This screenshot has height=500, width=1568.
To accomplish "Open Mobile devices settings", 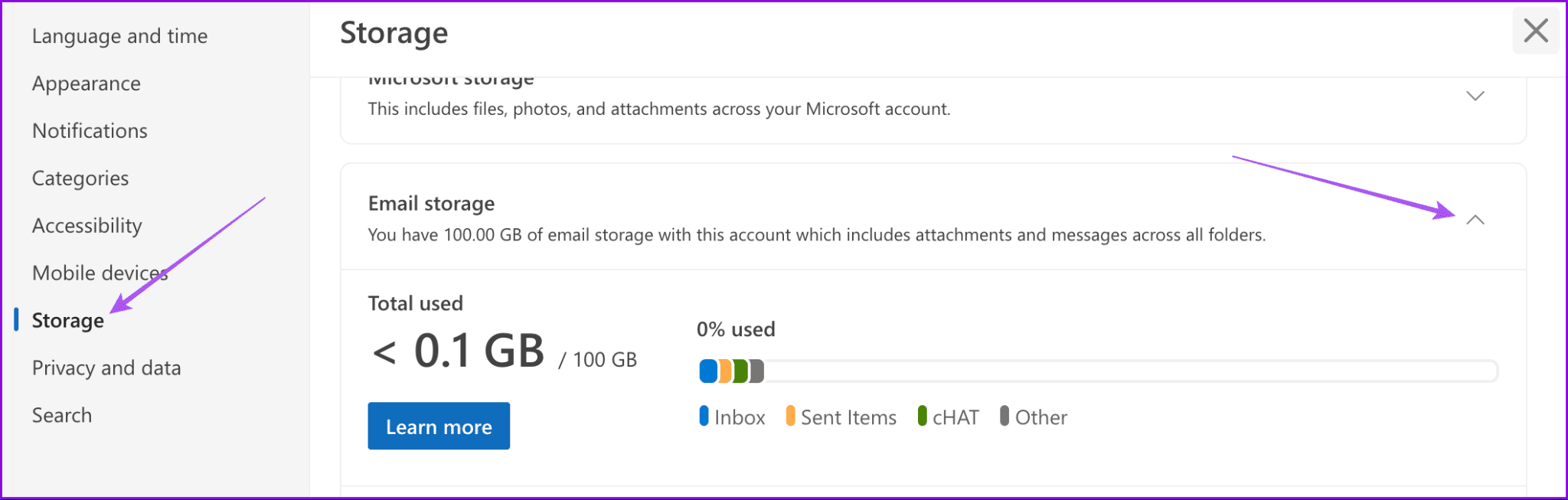I will click(100, 273).
